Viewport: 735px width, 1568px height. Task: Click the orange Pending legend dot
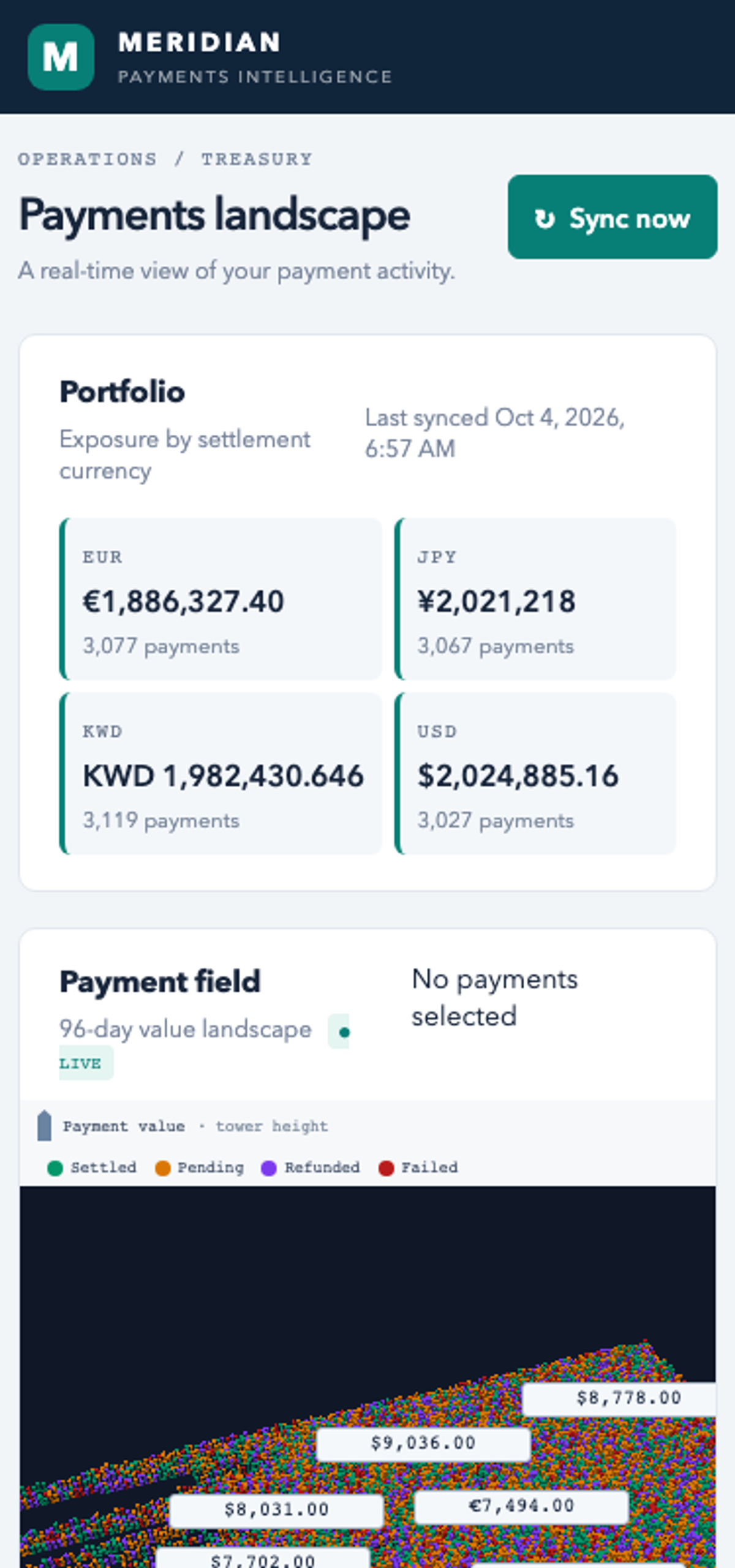[163, 1168]
